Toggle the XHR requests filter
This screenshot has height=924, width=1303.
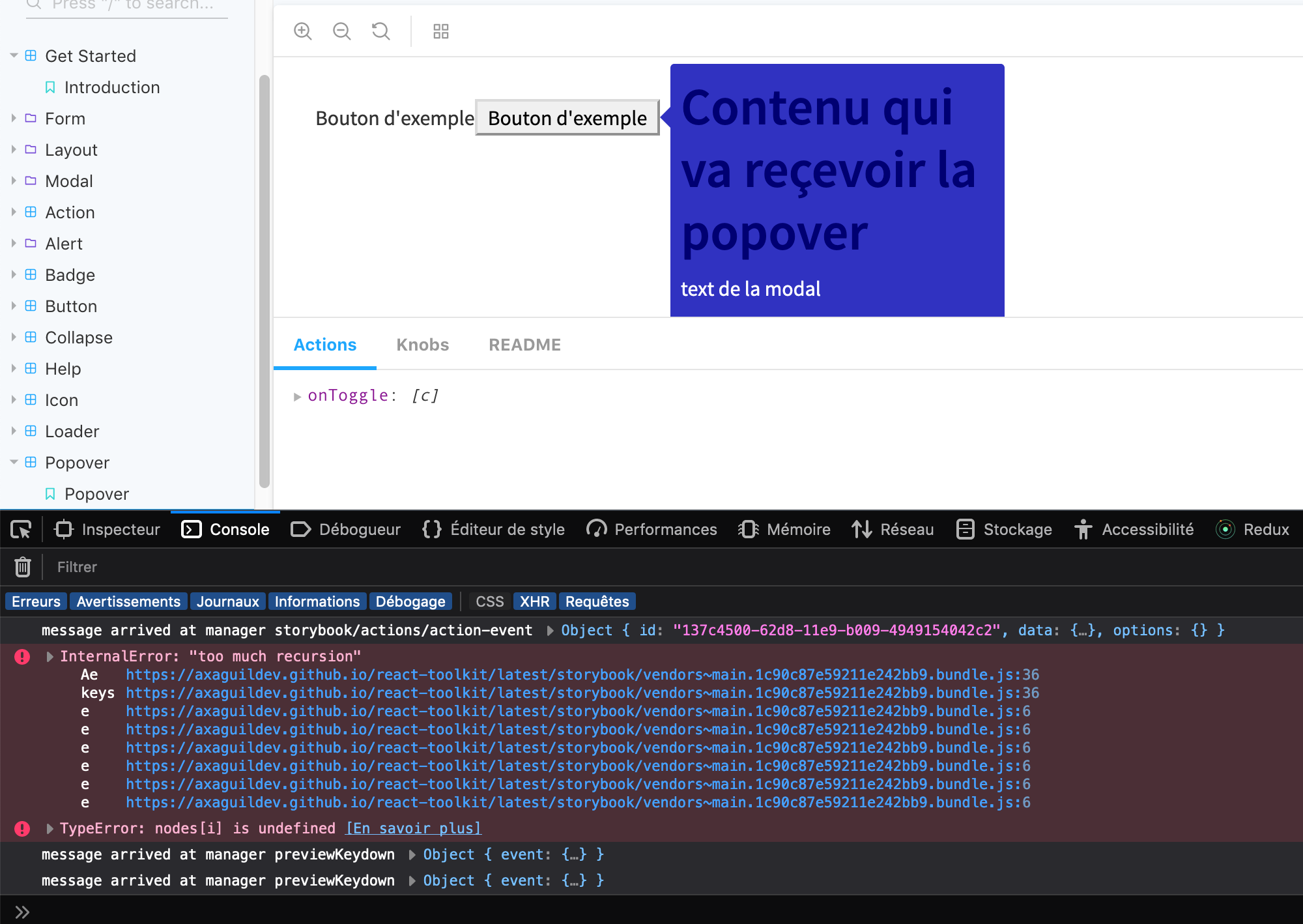point(534,601)
